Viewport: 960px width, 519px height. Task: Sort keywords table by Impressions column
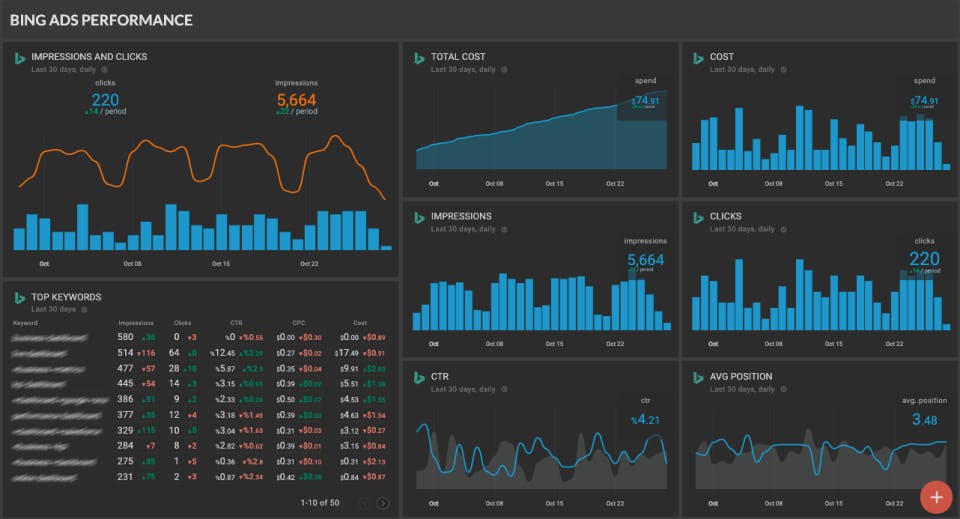(x=136, y=323)
